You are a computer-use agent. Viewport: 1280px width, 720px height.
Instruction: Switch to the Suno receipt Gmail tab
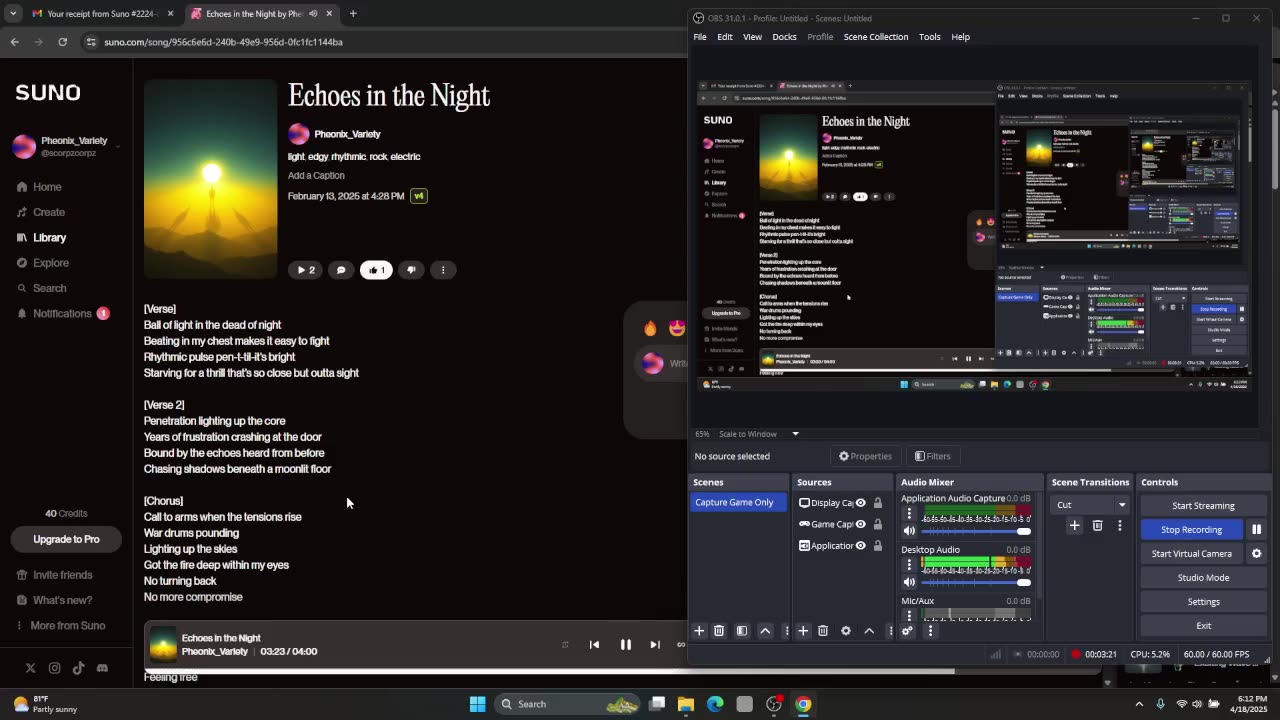pyautogui.click(x=100, y=14)
